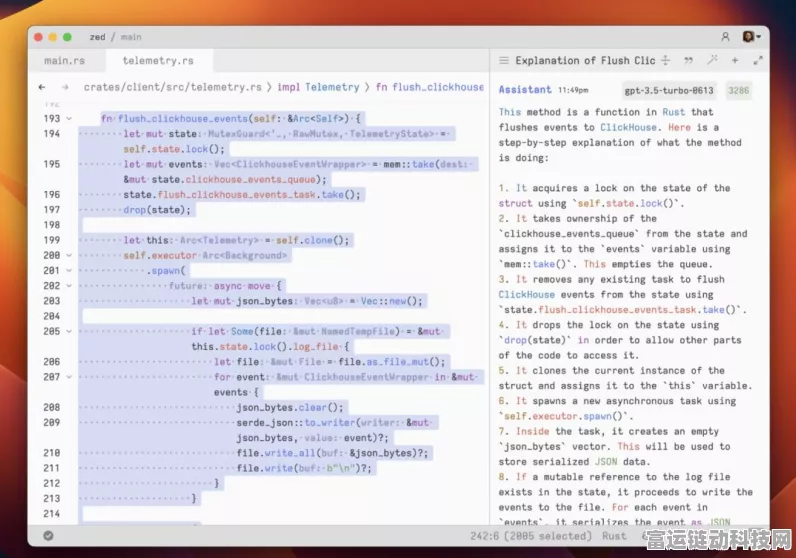The image size is (796, 558).
Task: Open the user avatar menu in title bar
Action: pos(751,37)
